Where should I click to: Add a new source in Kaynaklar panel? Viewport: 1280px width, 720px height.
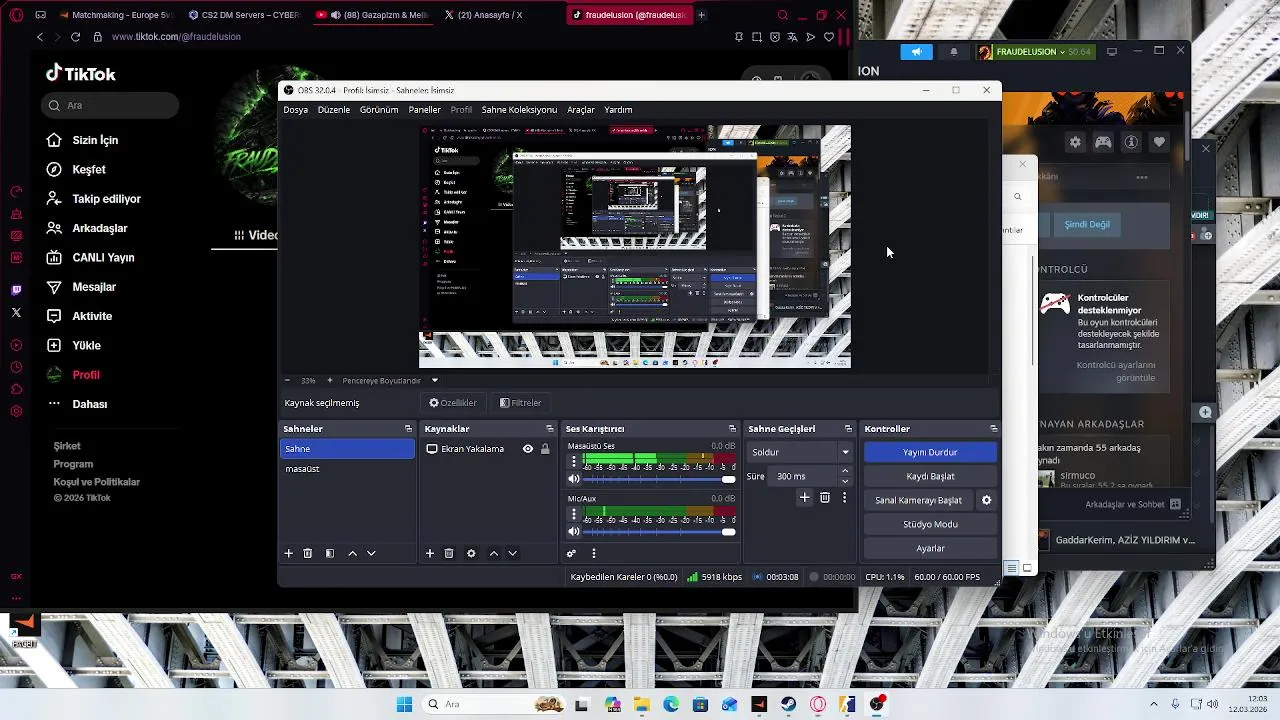coord(430,553)
